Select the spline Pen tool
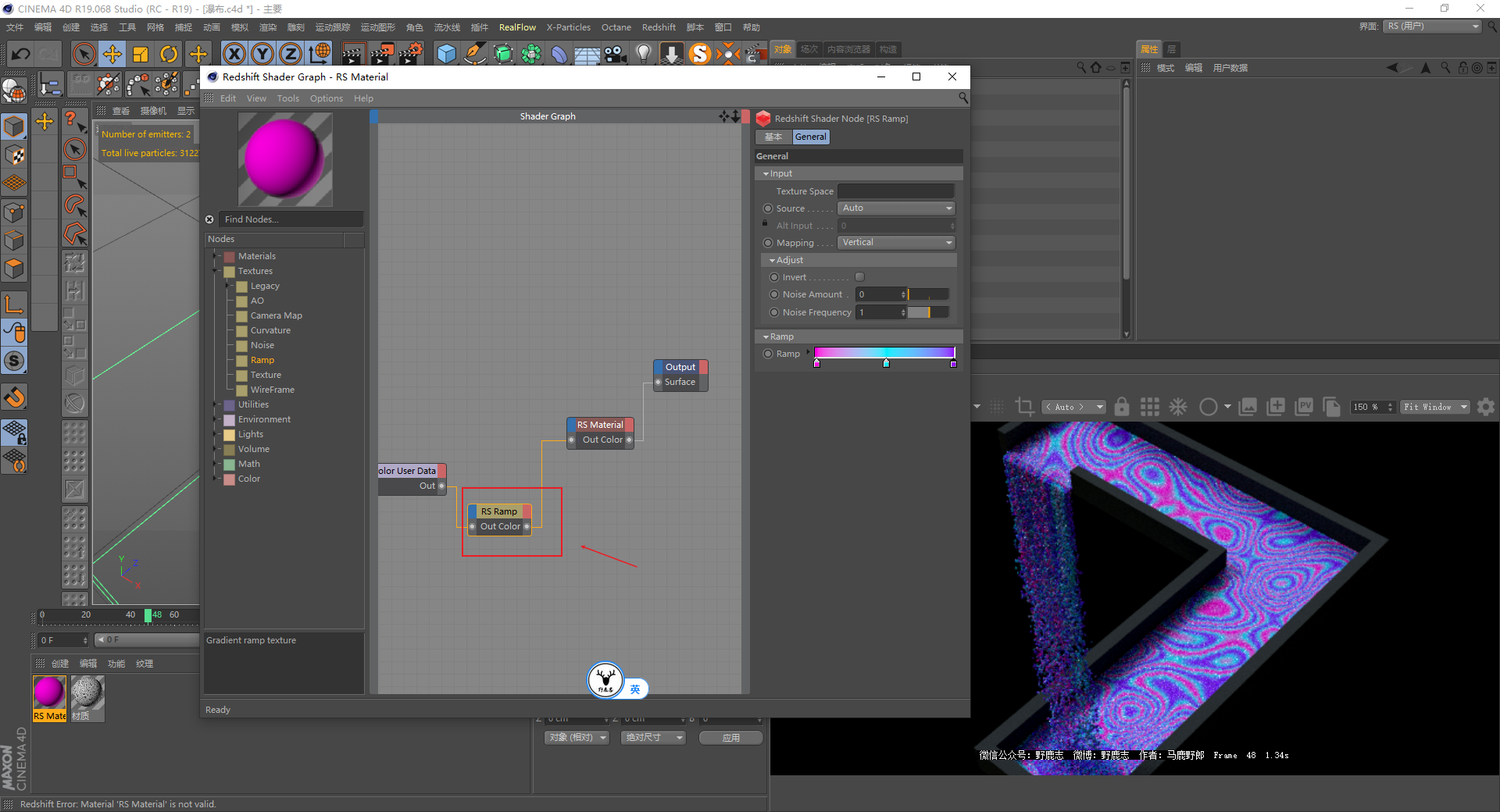The image size is (1500, 812). tap(474, 54)
